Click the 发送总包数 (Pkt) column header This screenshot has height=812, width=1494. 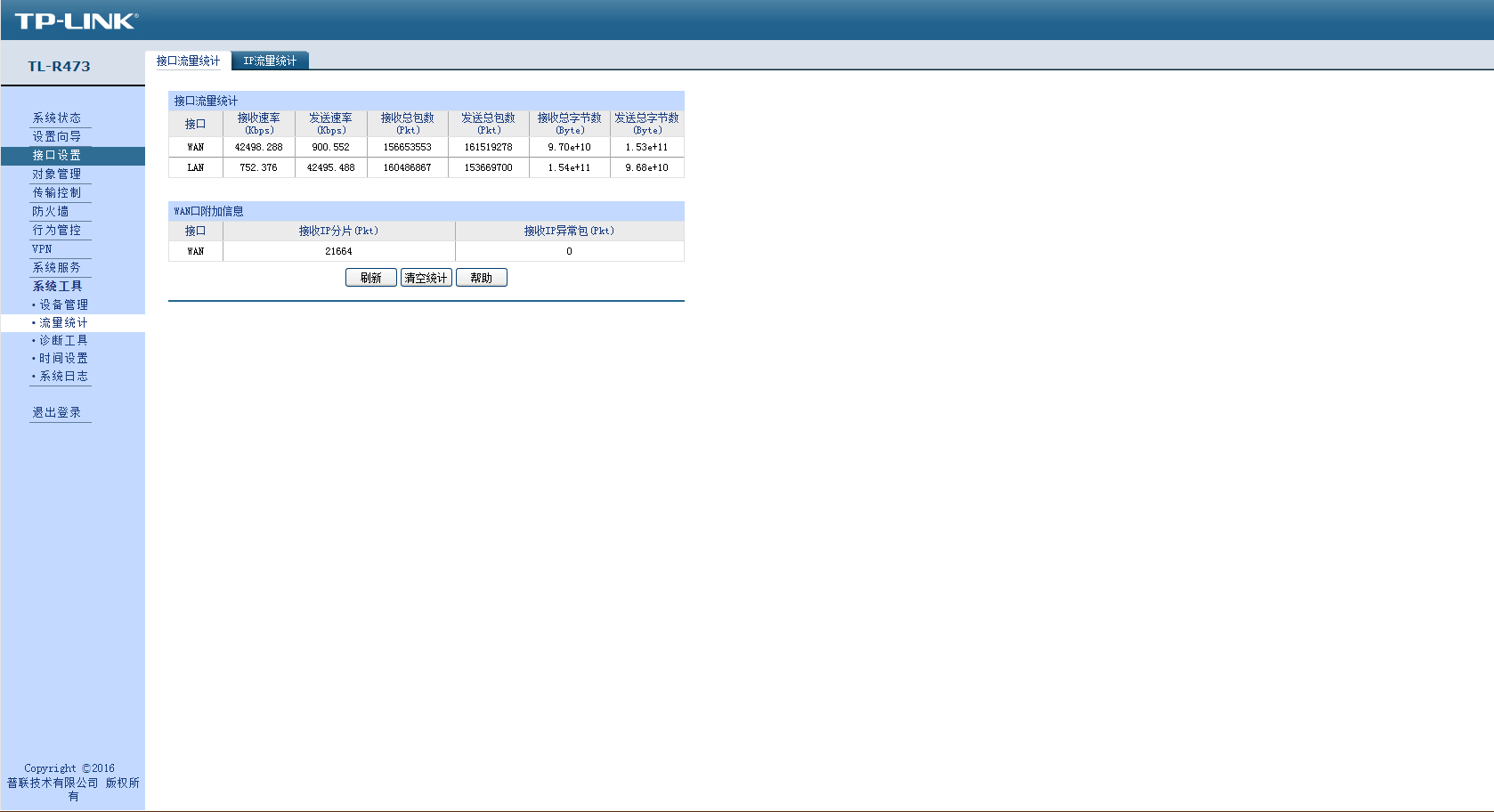(x=489, y=124)
